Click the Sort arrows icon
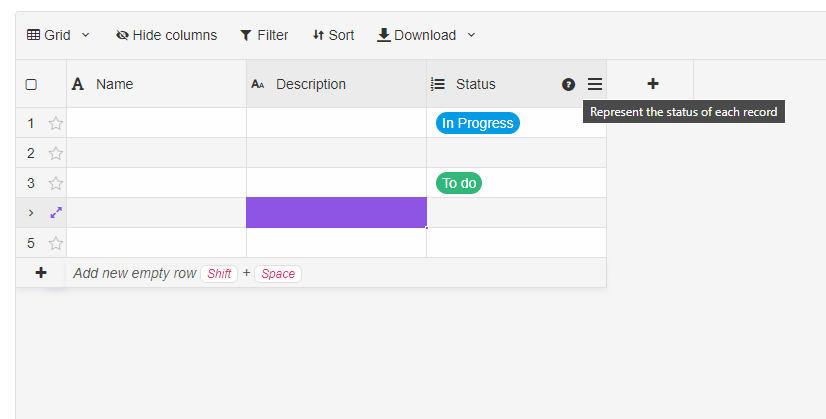Screen dimensions: 826x419 point(318,35)
